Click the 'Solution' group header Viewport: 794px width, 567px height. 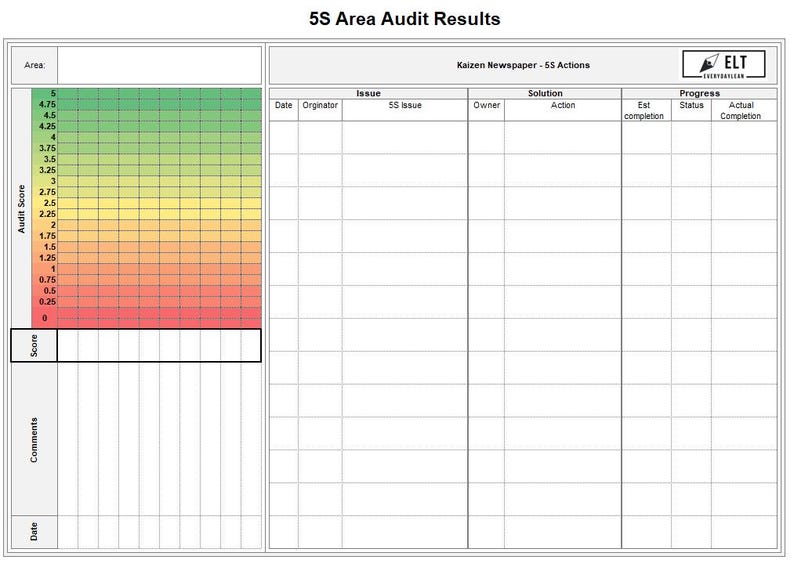coord(545,93)
